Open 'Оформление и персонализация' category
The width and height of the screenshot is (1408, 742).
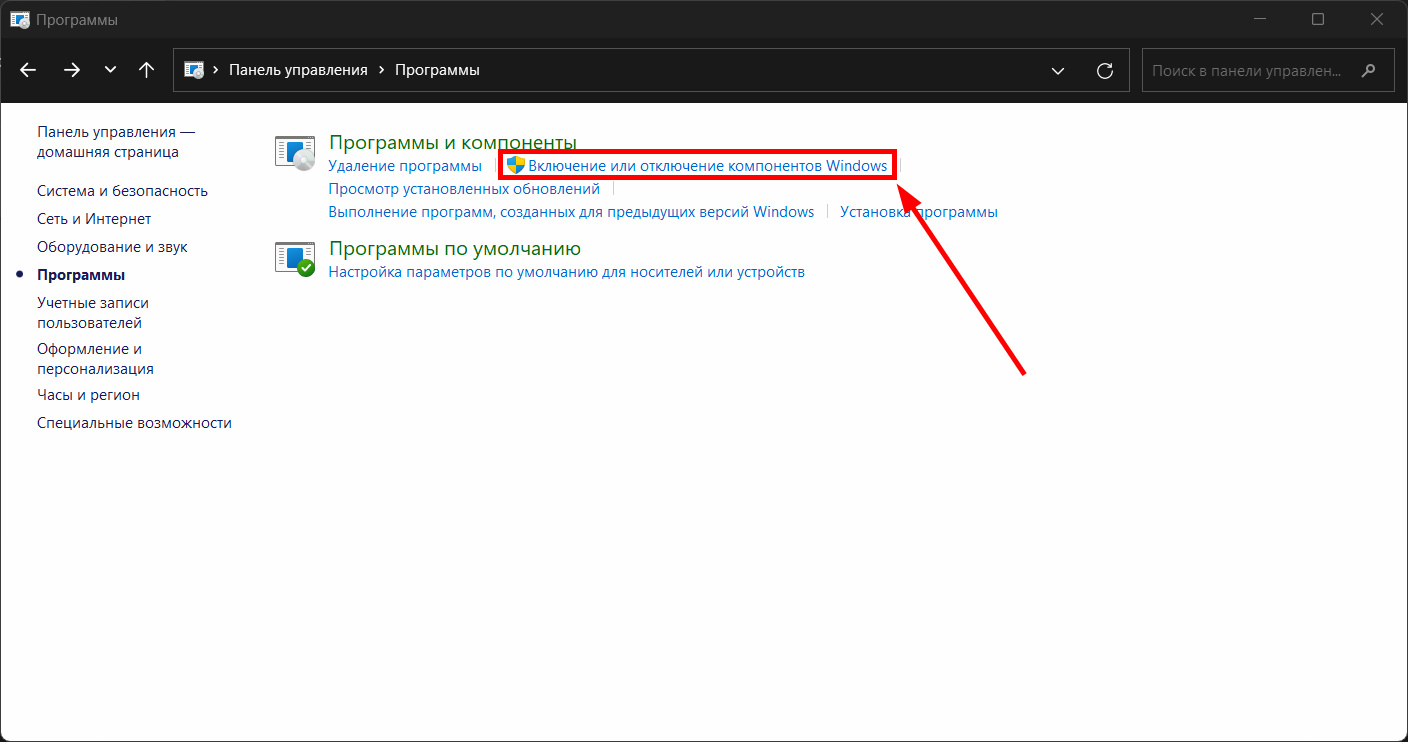click(95, 358)
